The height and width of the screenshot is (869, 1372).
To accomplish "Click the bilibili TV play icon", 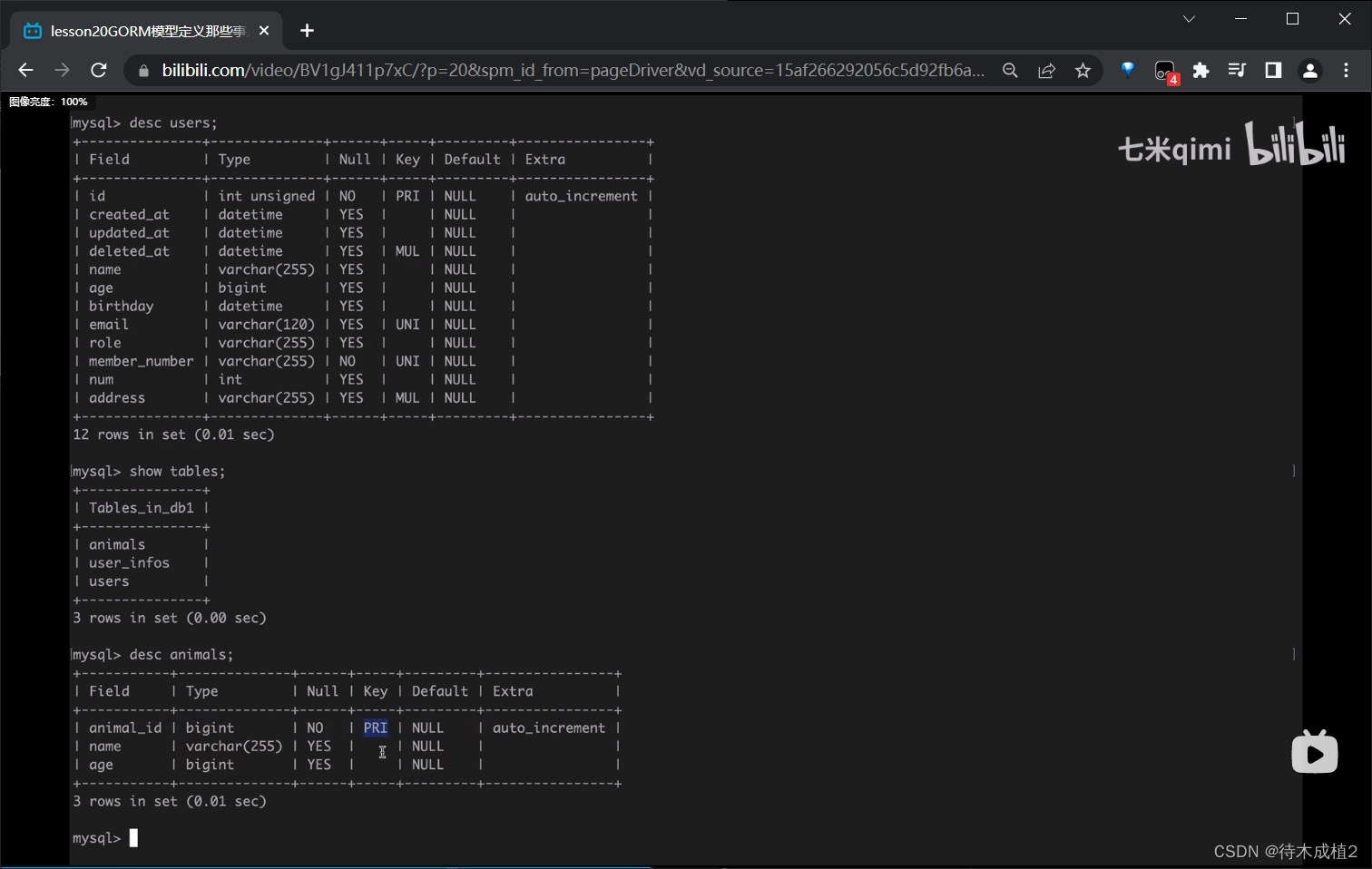I will tap(1315, 752).
